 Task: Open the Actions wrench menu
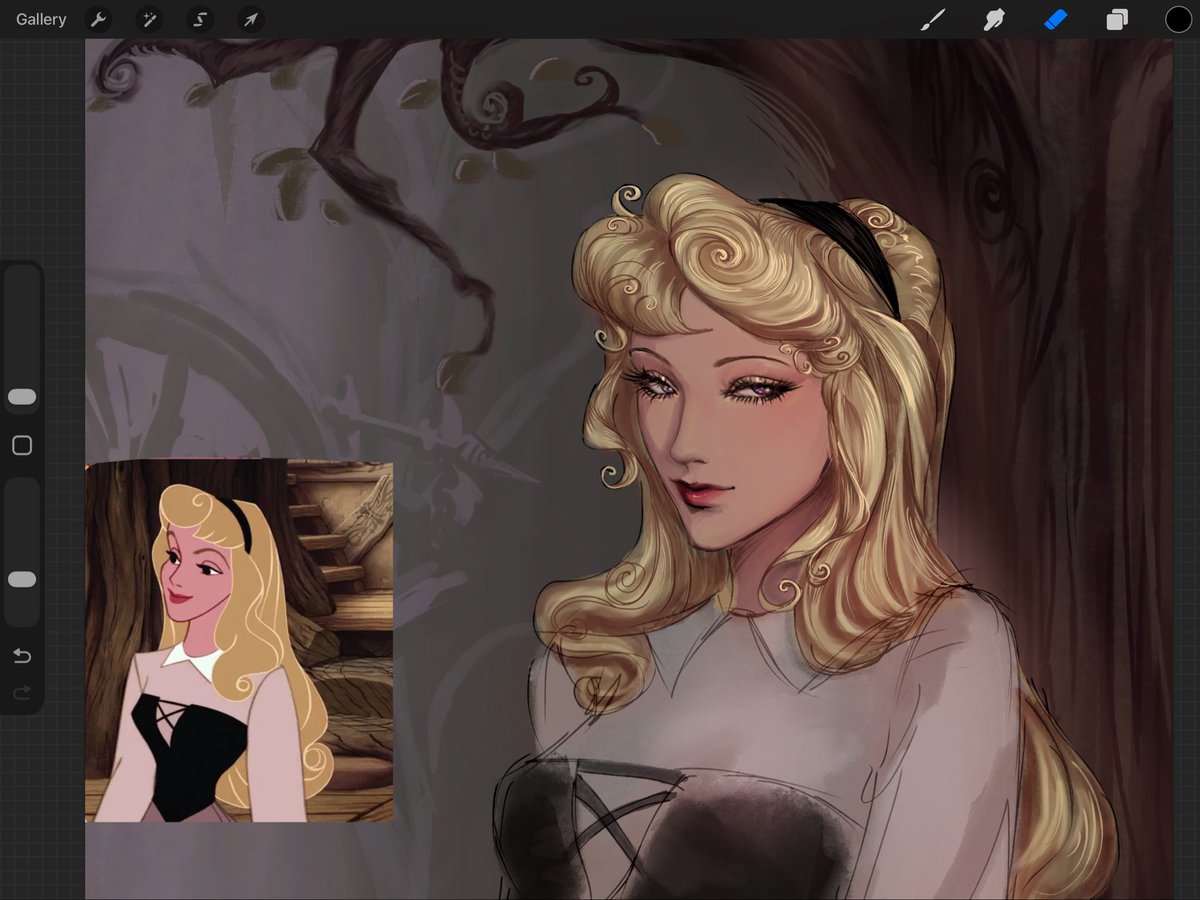[x=98, y=19]
